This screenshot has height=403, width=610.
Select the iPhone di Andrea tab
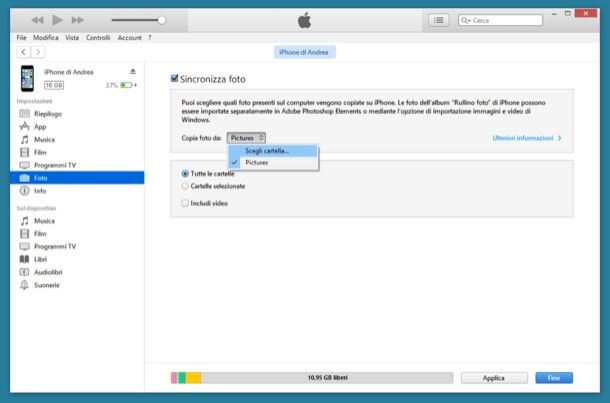point(304,52)
